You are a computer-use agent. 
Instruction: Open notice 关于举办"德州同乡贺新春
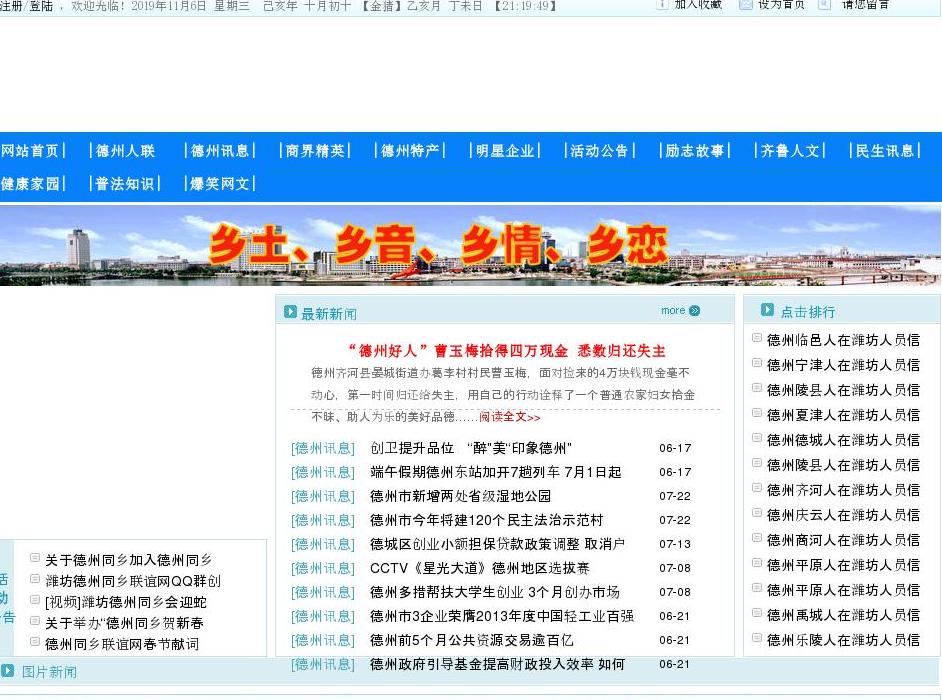tap(124, 624)
